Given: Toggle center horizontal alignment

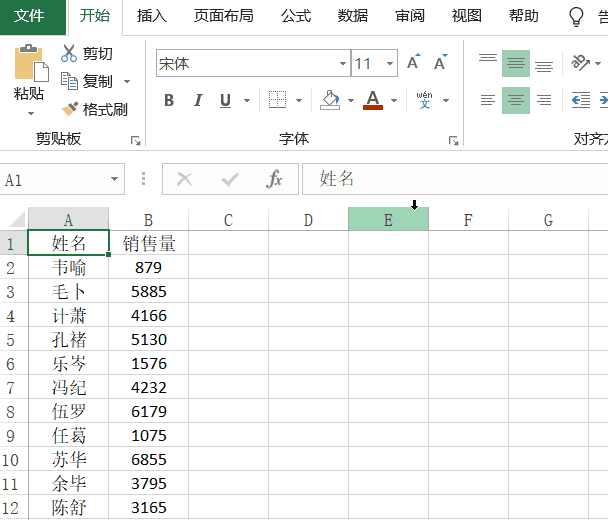Looking at the screenshot, I should click(x=516, y=100).
